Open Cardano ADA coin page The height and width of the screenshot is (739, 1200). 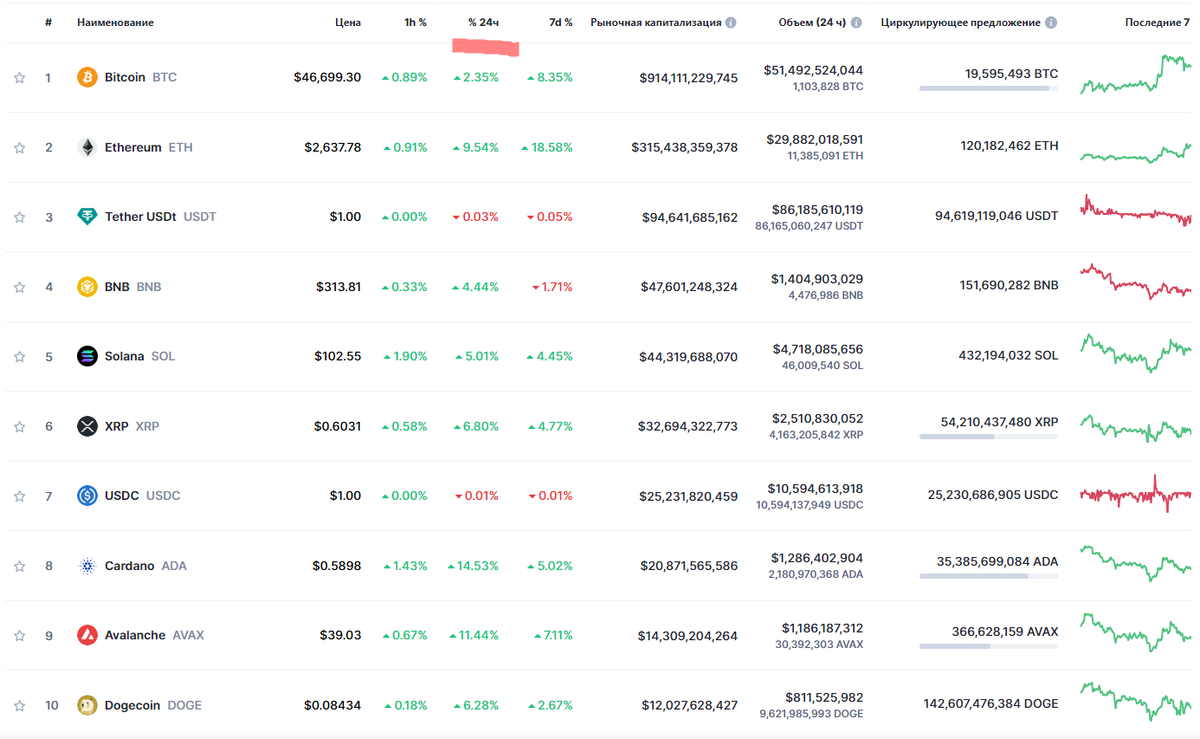(146, 566)
